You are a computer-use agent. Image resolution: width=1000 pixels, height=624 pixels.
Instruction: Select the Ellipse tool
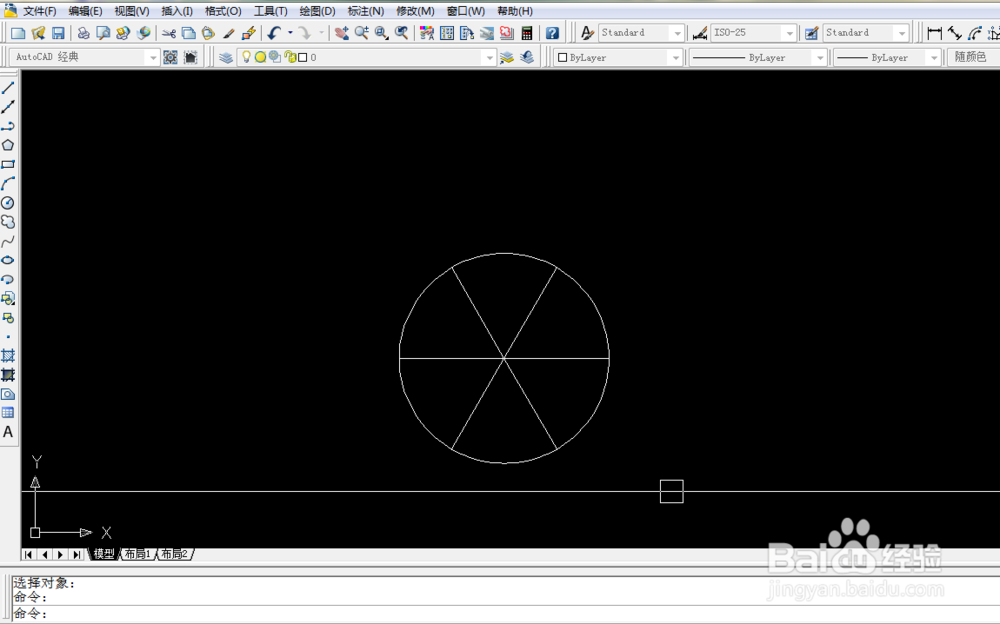point(8,260)
